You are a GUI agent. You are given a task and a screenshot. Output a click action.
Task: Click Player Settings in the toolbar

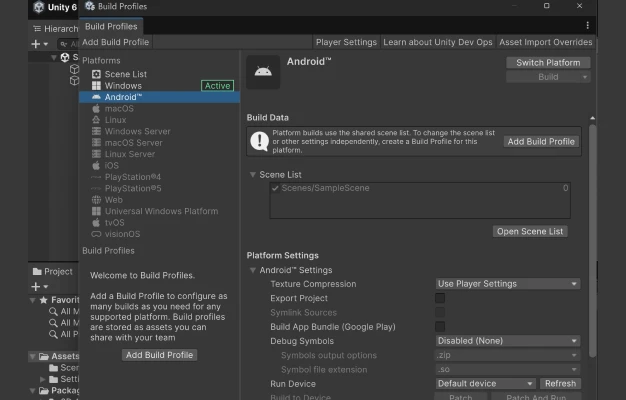click(x=346, y=42)
